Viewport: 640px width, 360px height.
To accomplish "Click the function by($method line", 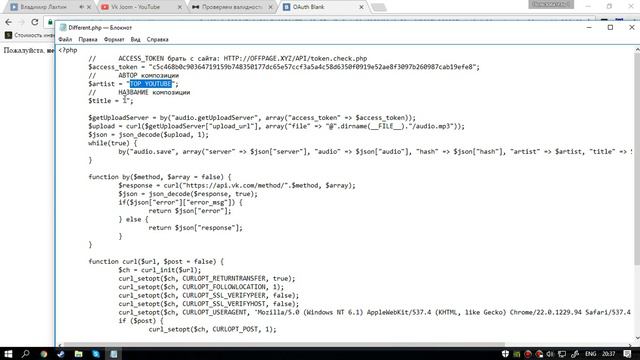I will tap(160, 177).
